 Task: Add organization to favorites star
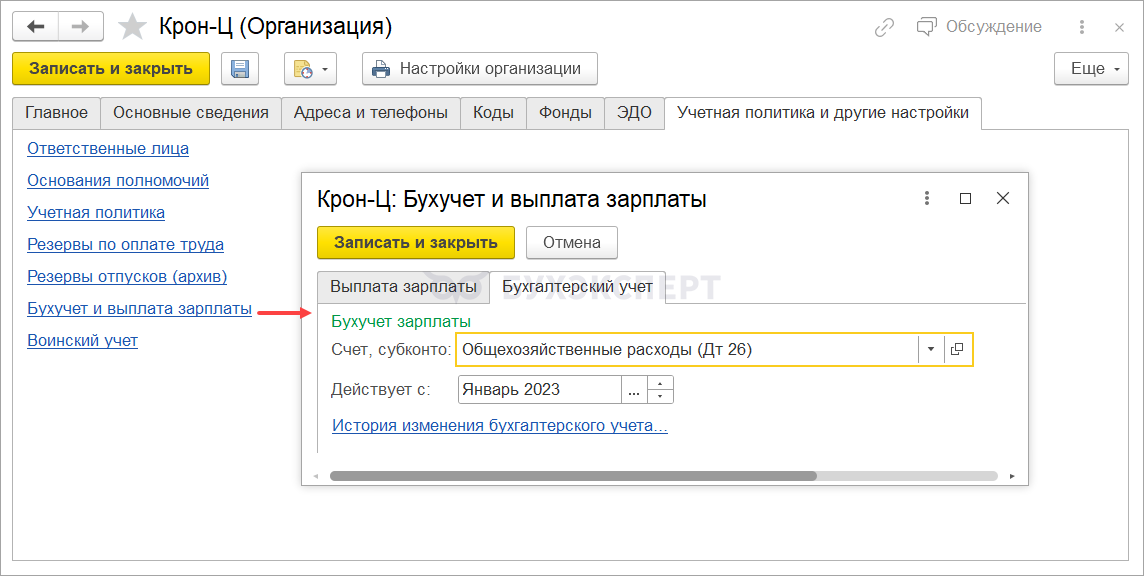(x=132, y=27)
